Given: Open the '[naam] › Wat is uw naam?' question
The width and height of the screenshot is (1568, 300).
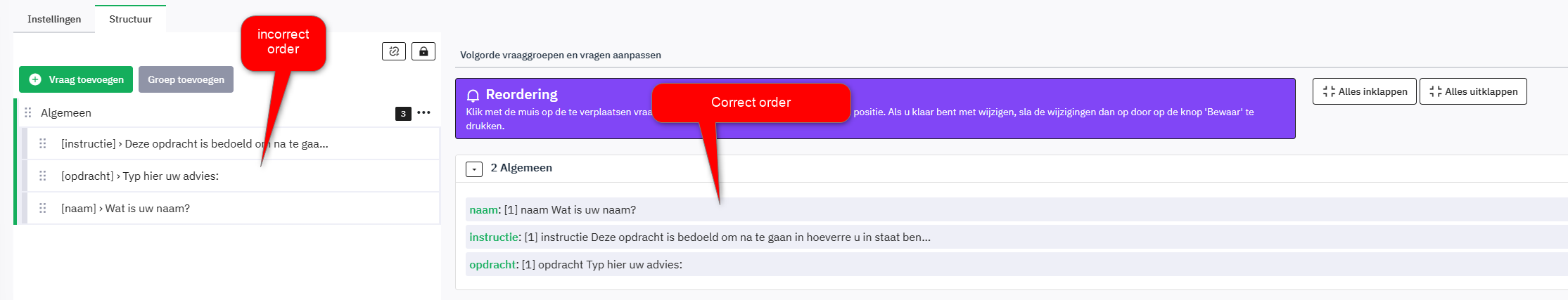Looking at the screenshot, I should (125, 208).
